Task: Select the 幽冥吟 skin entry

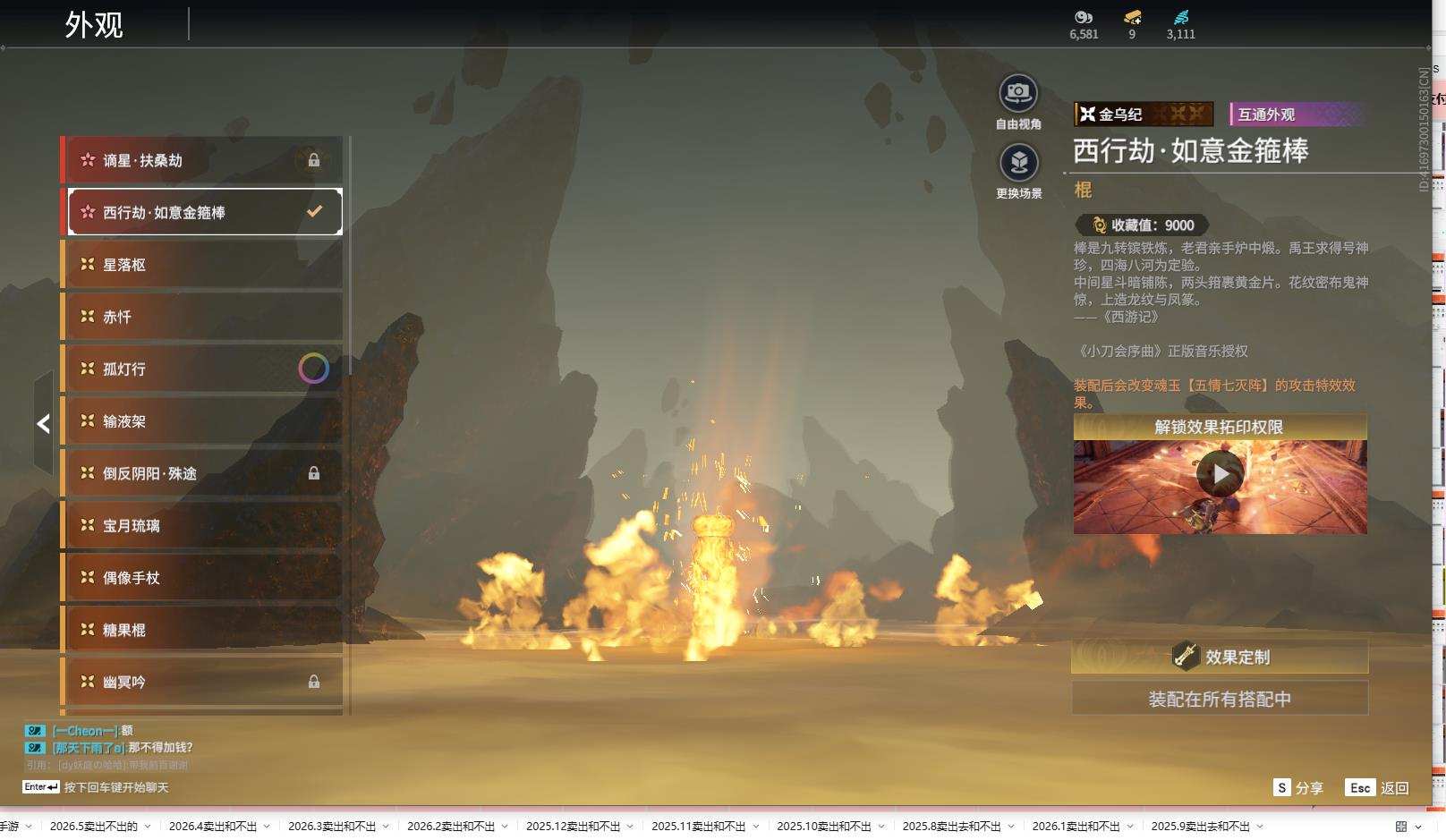Action: 202,682
